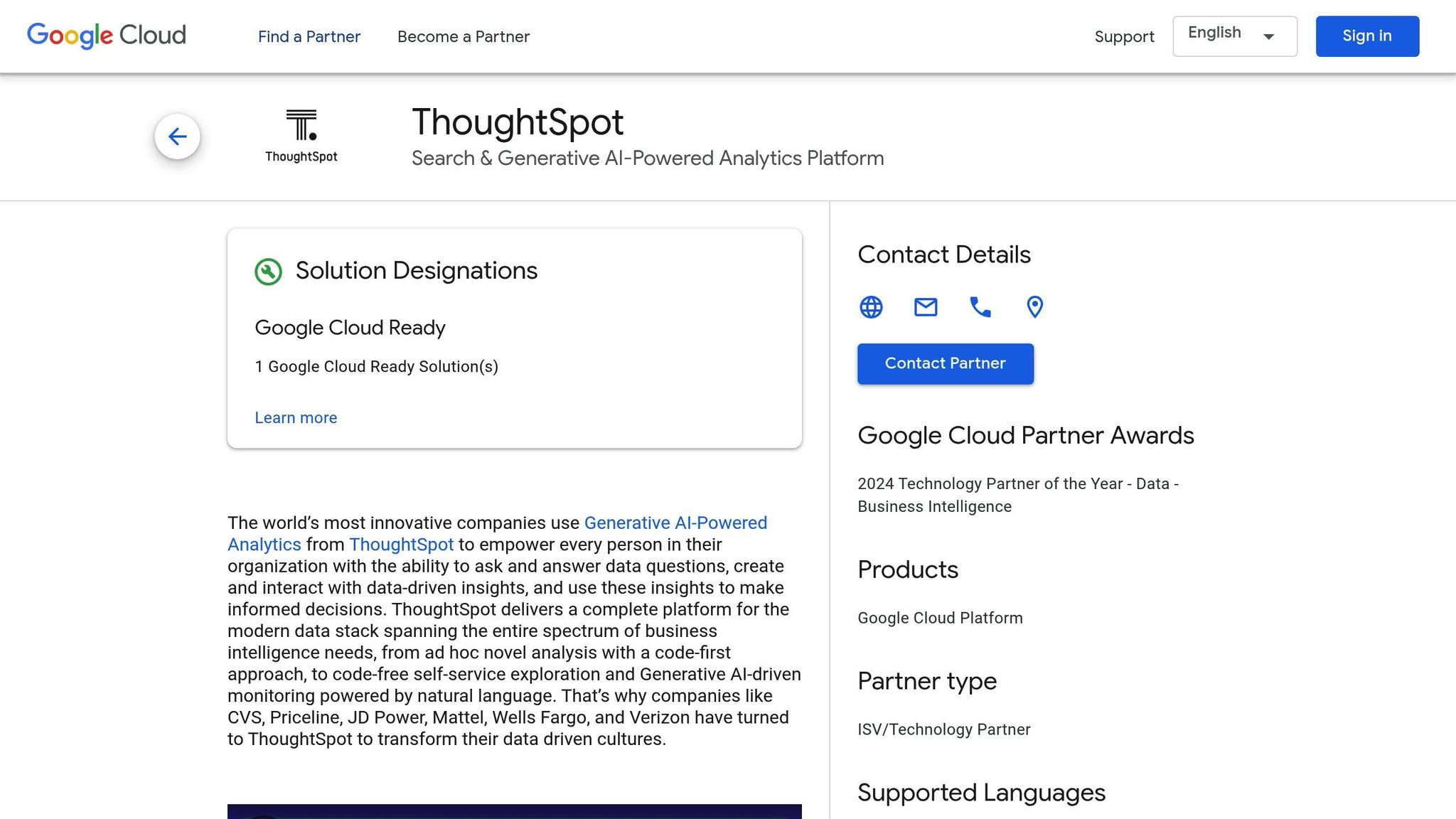Click the location pin contact icon
The image size is (1456, 819).
click(1034, 307)
